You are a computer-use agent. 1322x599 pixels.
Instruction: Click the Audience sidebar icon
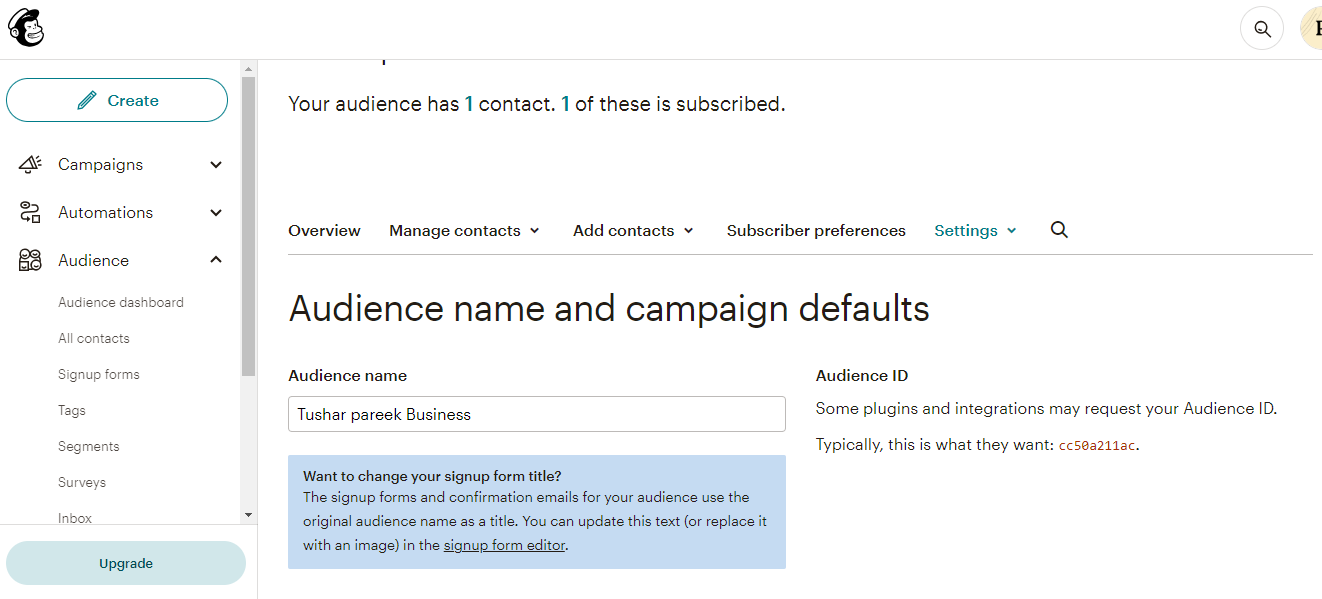(30, 260)
